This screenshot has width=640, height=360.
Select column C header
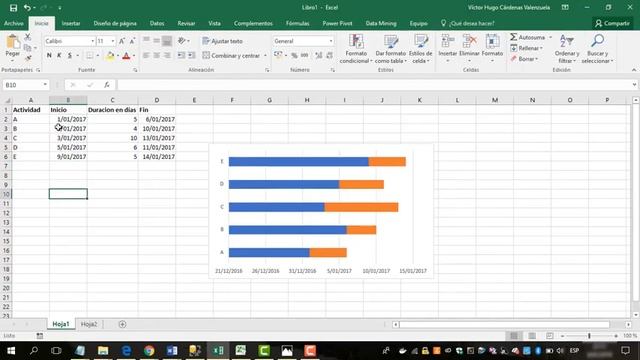tap(112, 100)
